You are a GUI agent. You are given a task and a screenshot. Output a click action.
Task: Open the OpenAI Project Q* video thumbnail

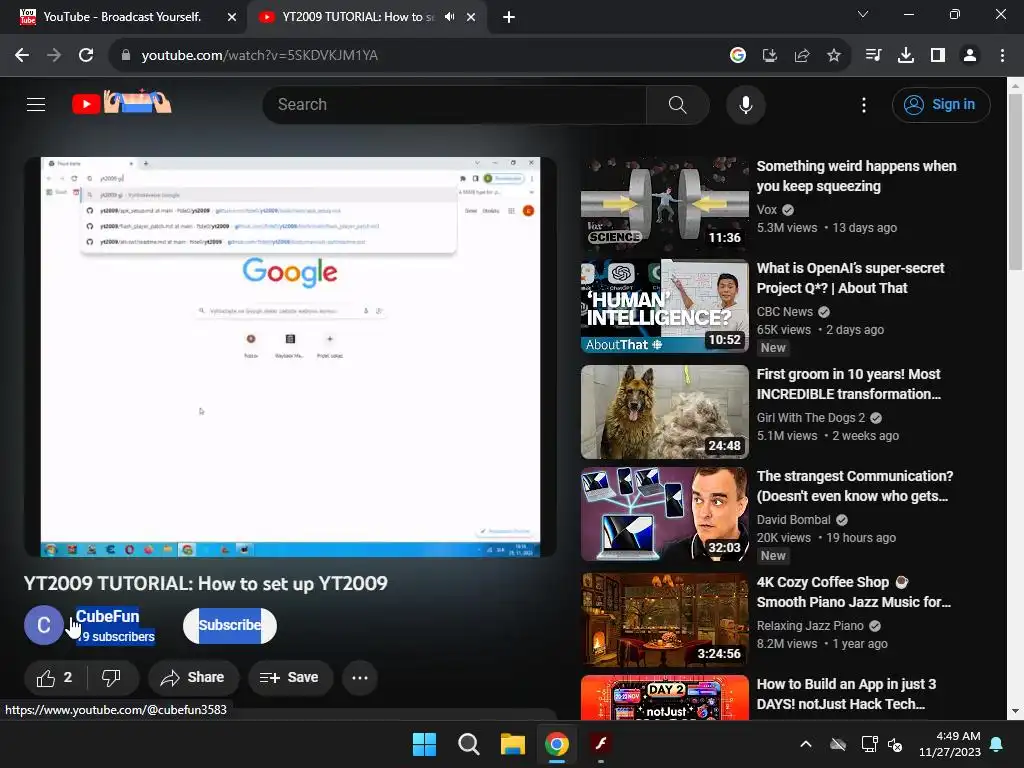point(665,306)
